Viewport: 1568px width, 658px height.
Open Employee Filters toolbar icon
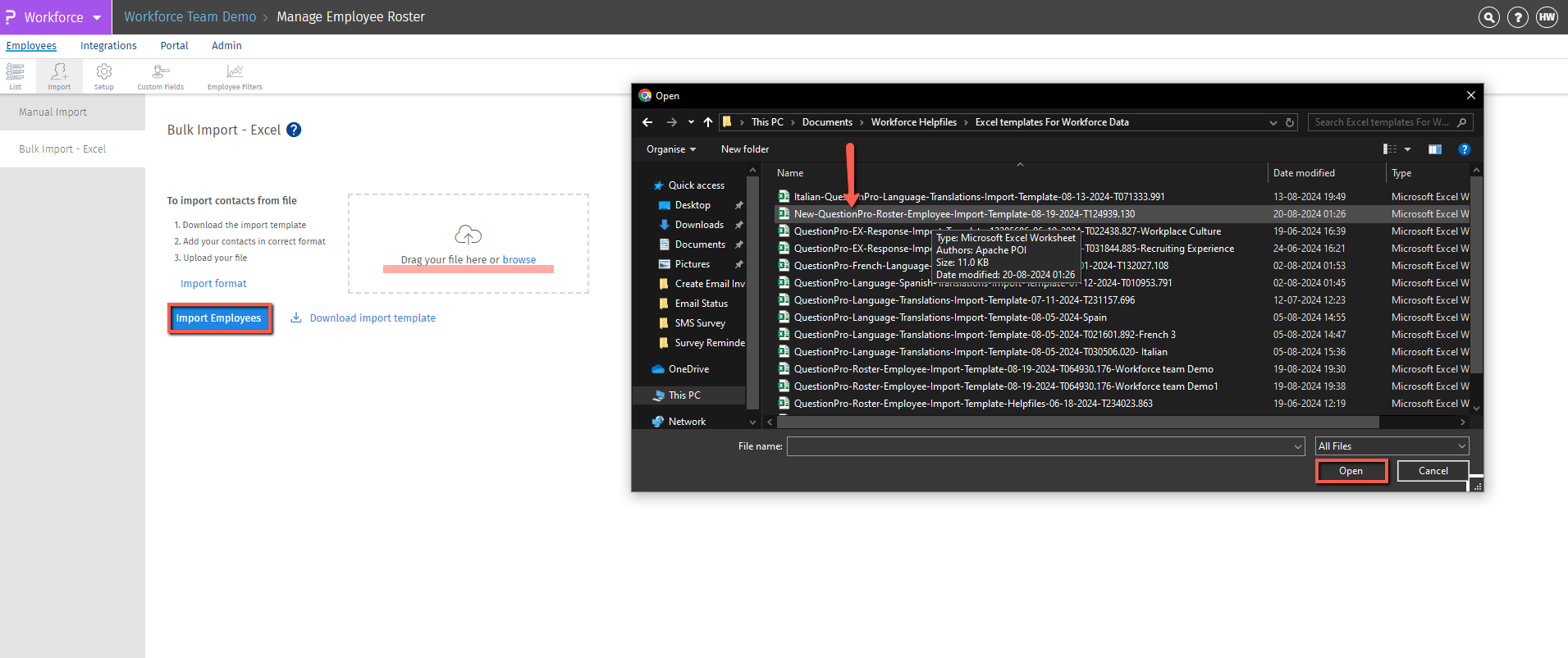click(235, 75)
